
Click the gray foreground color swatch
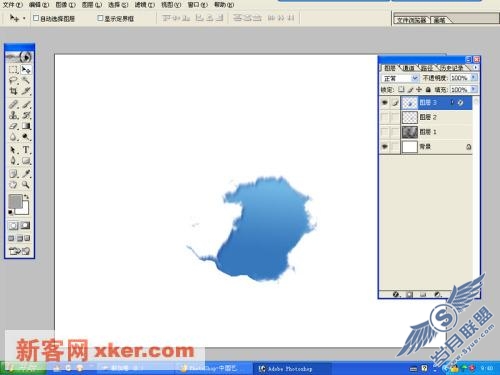tap(15, 201)
